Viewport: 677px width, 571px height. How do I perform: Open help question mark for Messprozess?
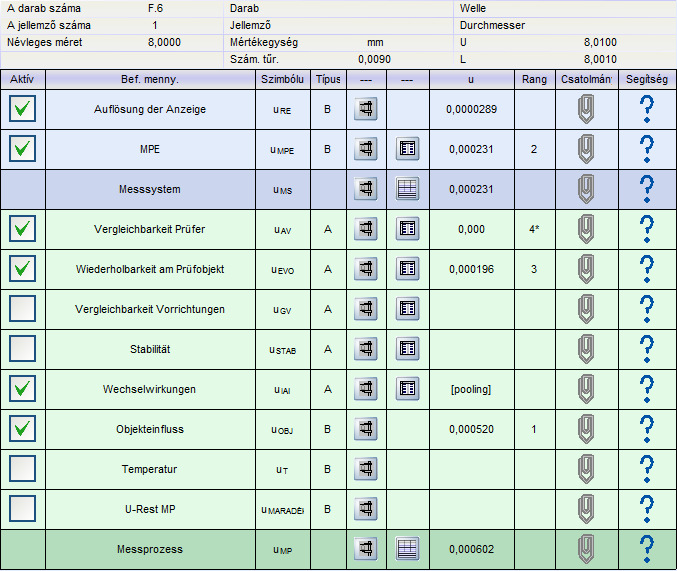tap(646, 549)
